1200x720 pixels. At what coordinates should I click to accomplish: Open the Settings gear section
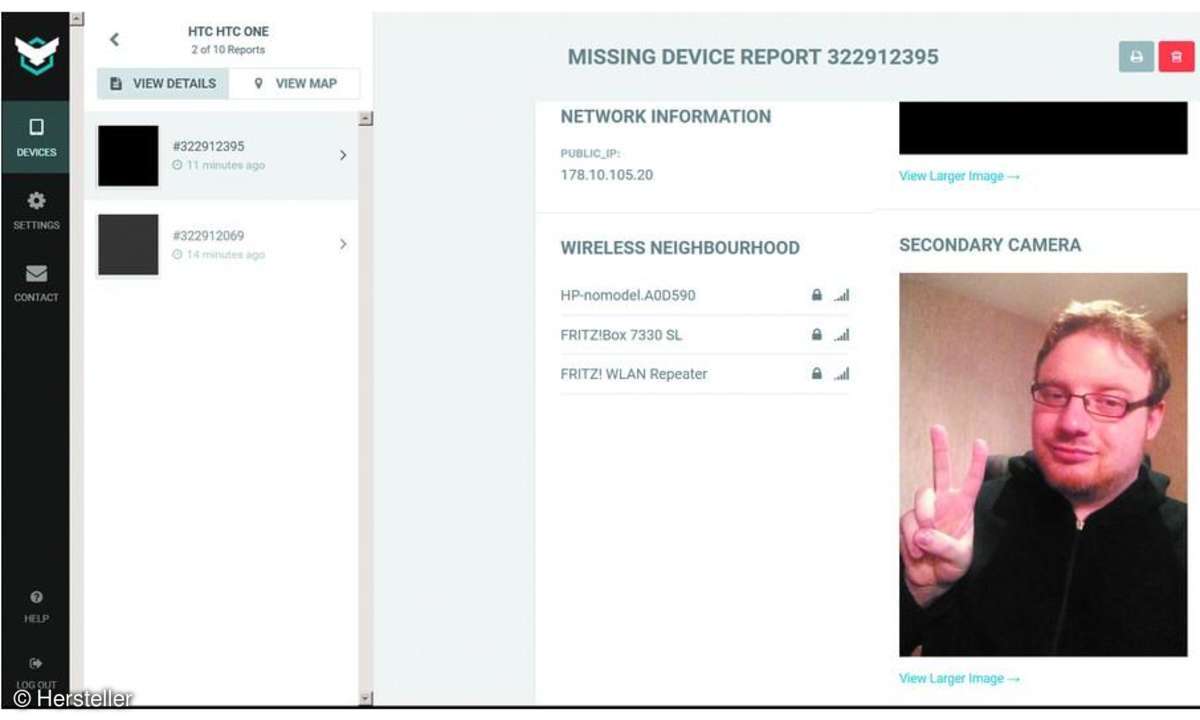click(36, 210)
